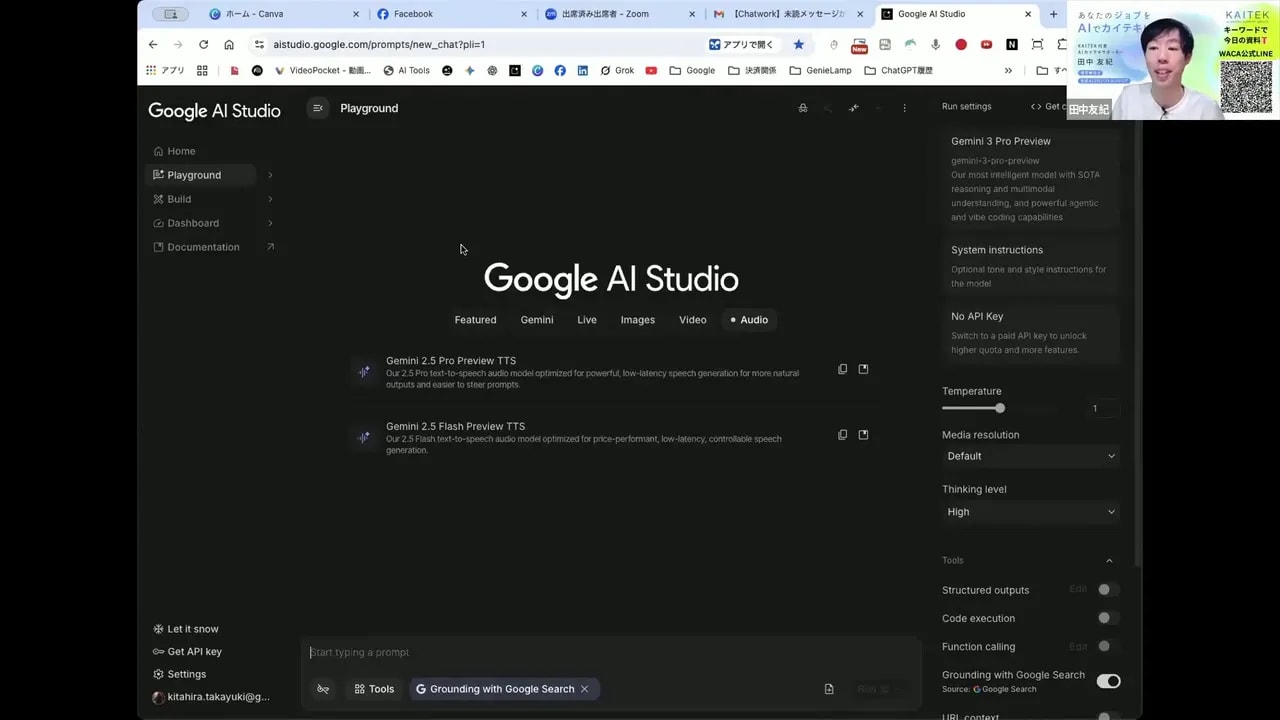This screenshot has height=720, width=1280.
Task: Copy the Gemini 2.5 Pro Preview TTS prompt
Action: pos(843,369)
